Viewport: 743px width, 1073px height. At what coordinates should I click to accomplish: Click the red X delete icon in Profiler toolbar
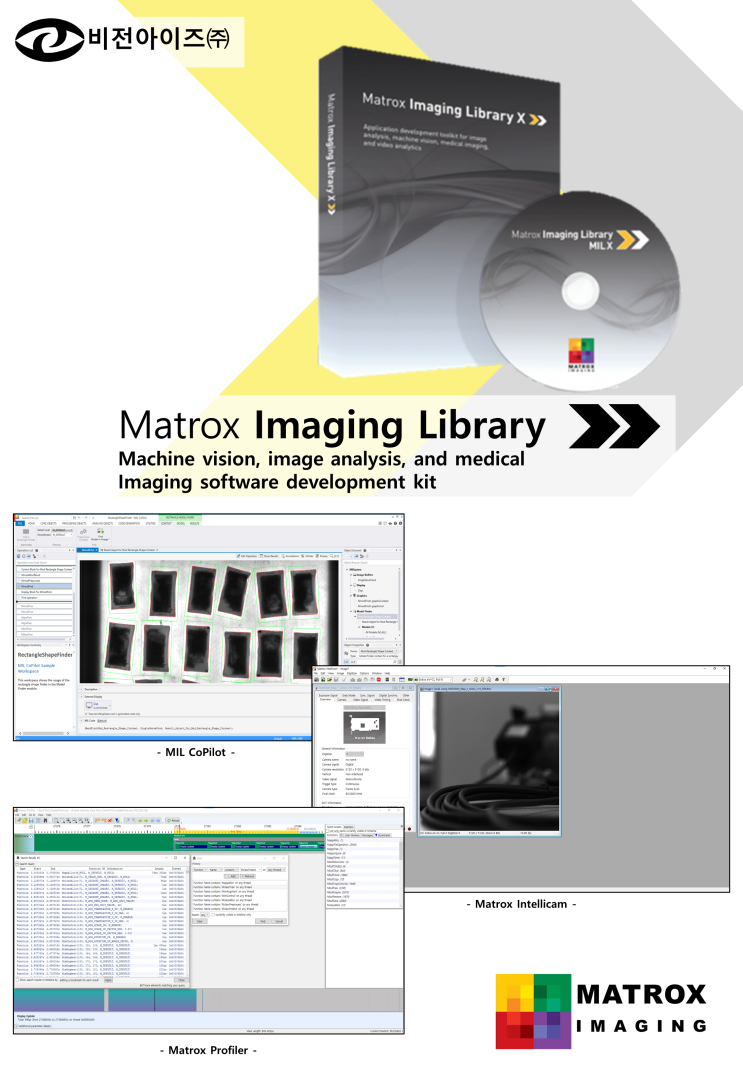pos(109,820)
